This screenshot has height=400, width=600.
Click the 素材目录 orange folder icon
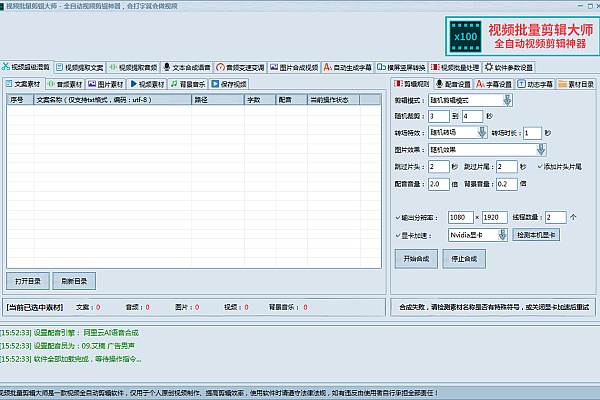[x=562, y=84]
